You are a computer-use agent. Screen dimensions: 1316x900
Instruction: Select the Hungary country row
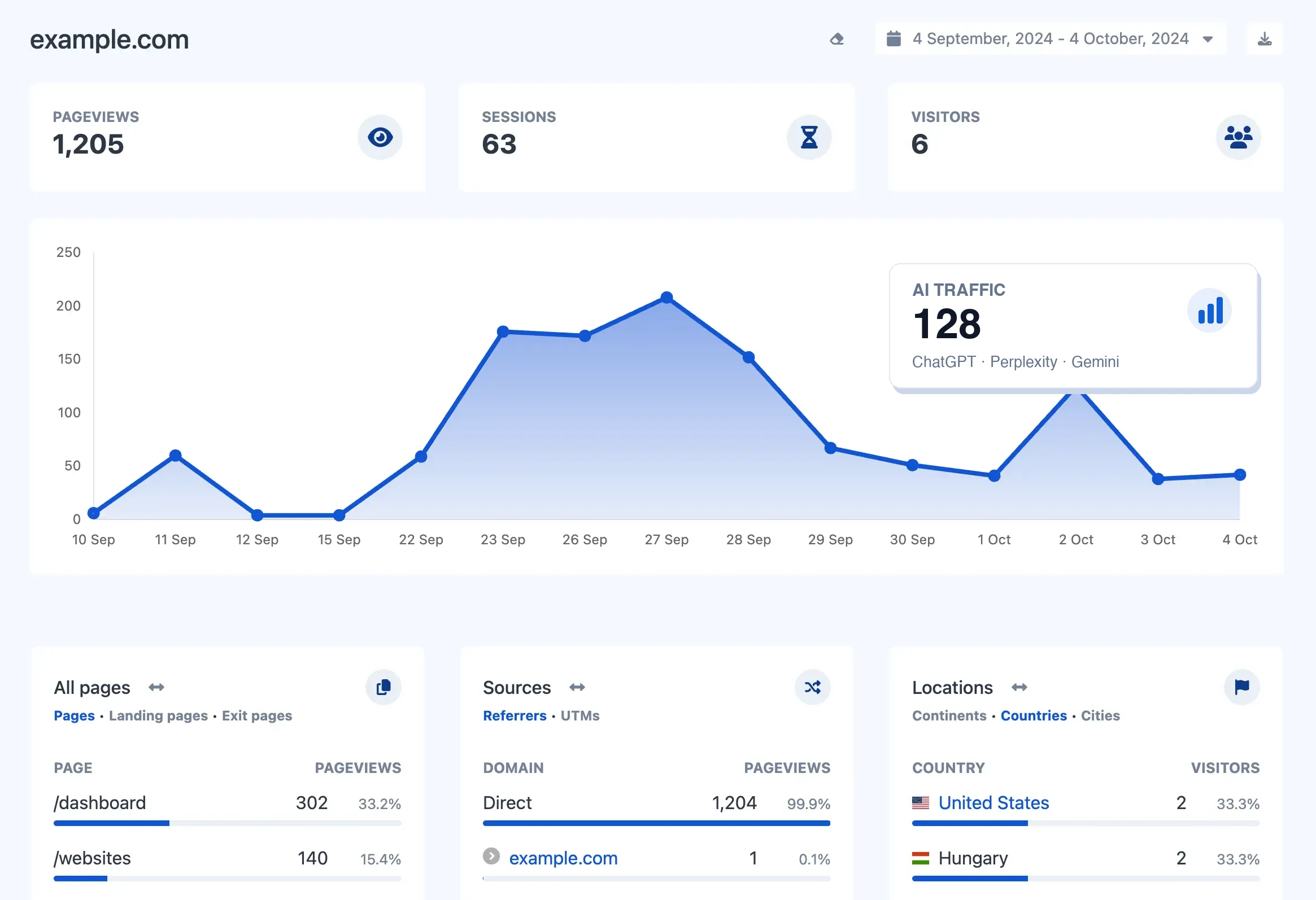coord(1086,864)
